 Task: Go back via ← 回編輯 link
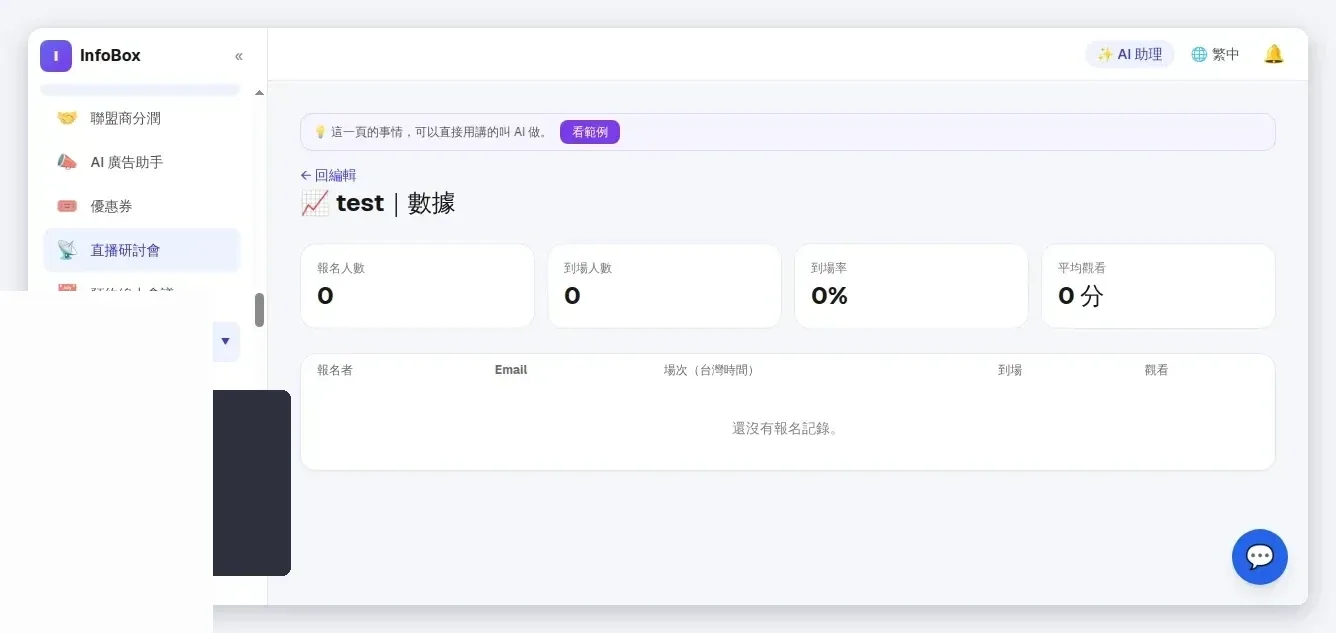click(x=328, y=175)
